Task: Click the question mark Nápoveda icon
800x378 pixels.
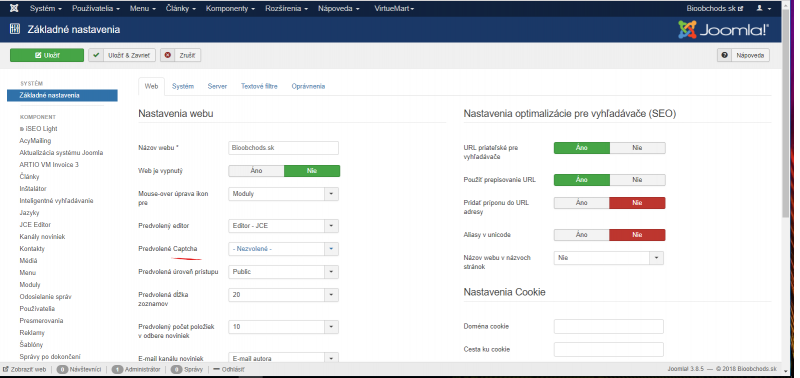Action: 724,55
